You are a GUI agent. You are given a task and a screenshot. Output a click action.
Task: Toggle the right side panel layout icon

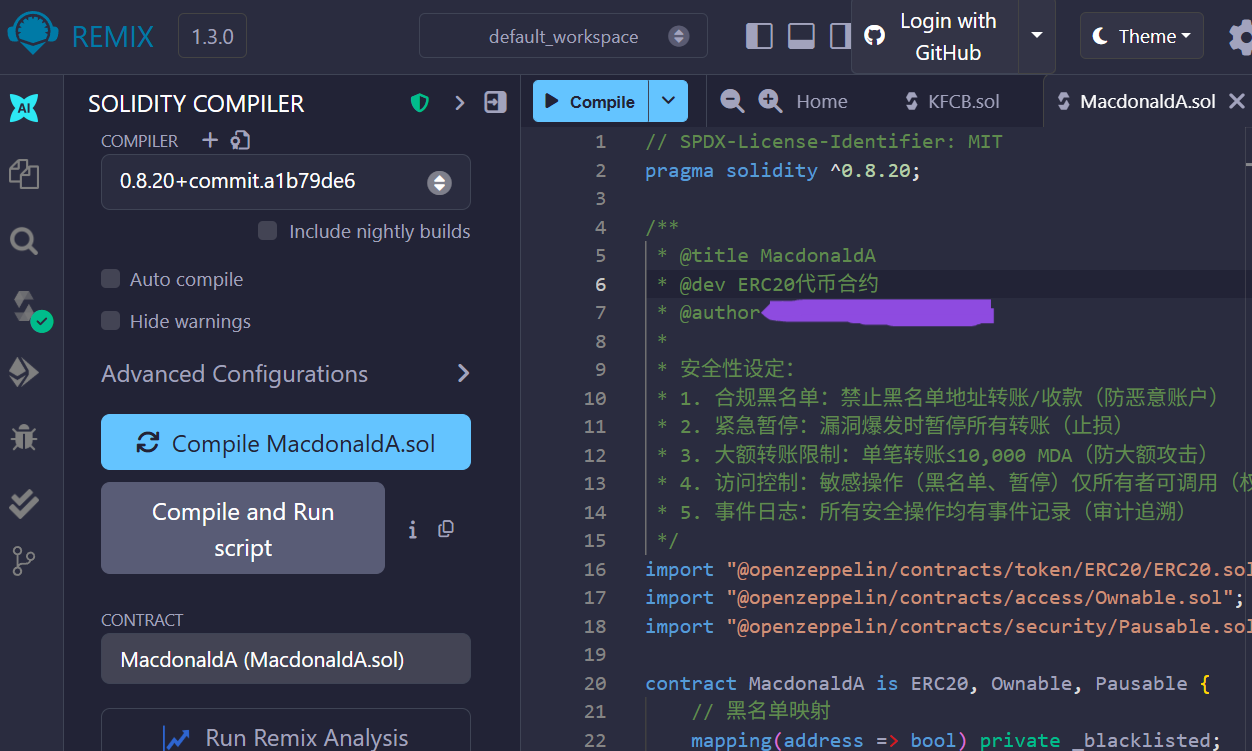coord(840,36)
